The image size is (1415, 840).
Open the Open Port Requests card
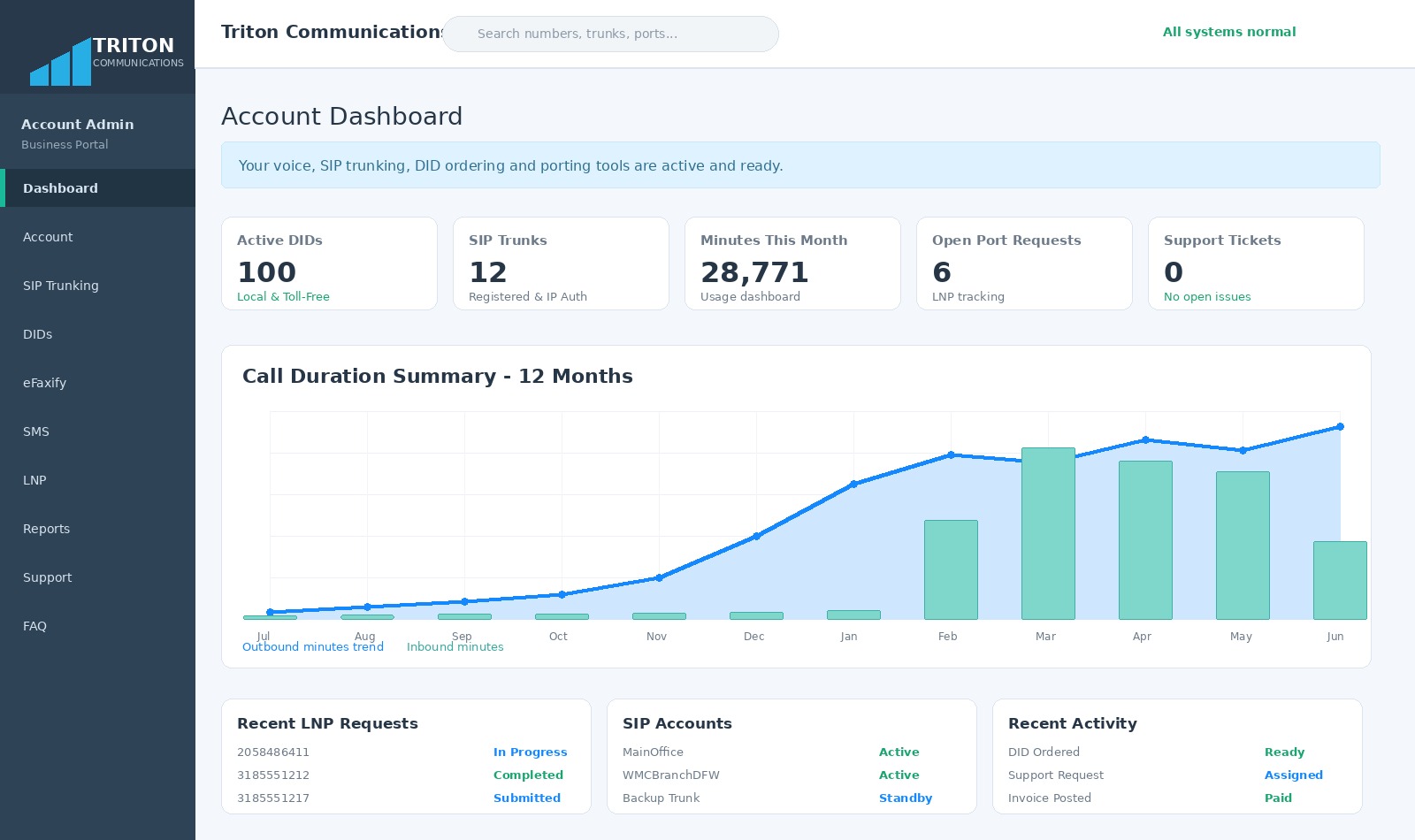tap(1024, 263)
